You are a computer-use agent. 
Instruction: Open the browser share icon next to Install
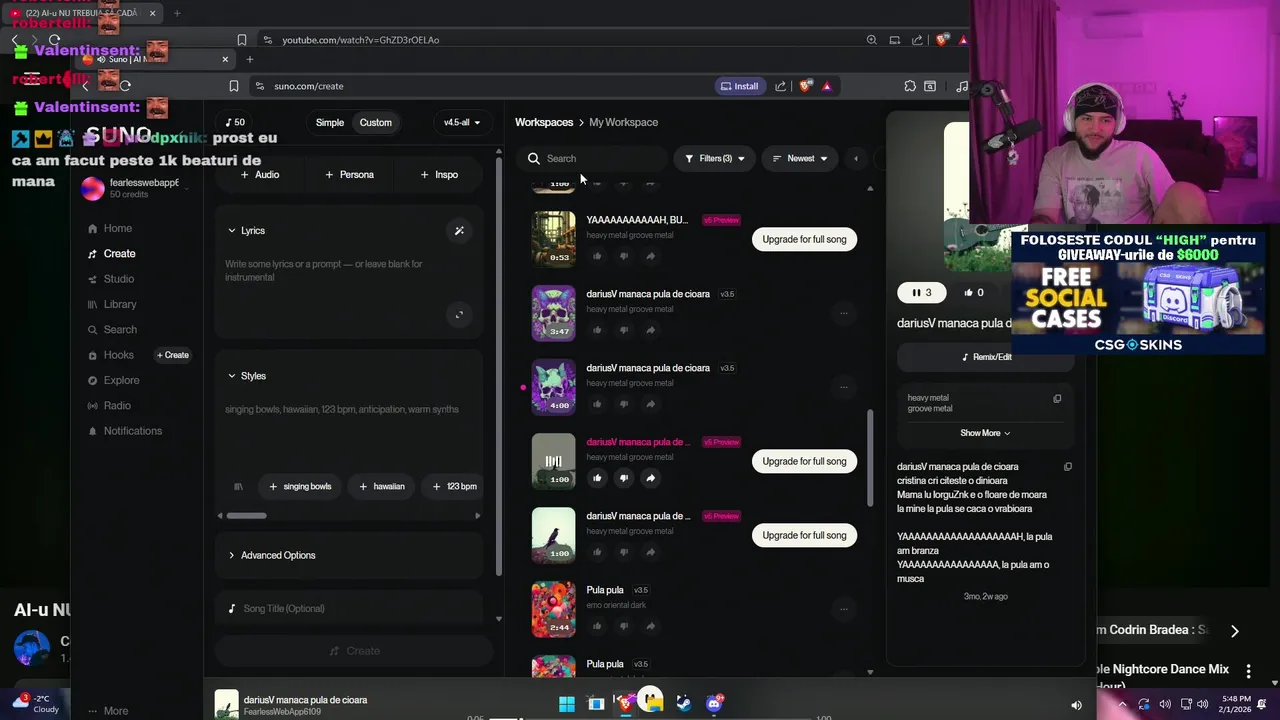tap(780, 86)
